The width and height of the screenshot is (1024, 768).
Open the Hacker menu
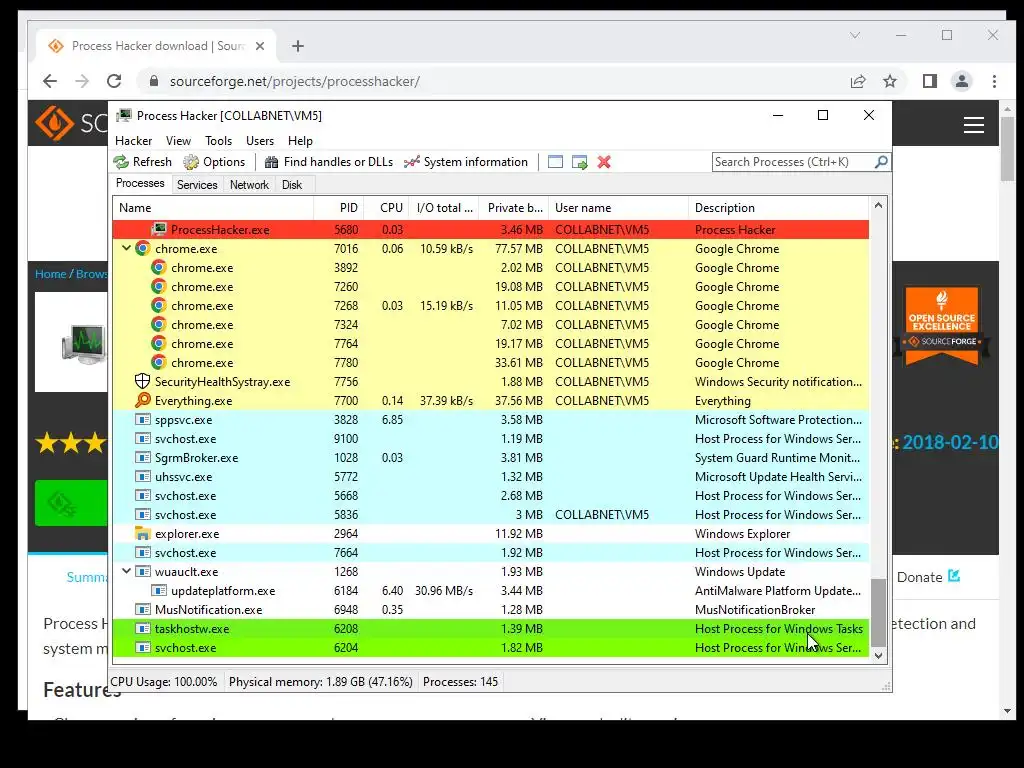(133, 140)
